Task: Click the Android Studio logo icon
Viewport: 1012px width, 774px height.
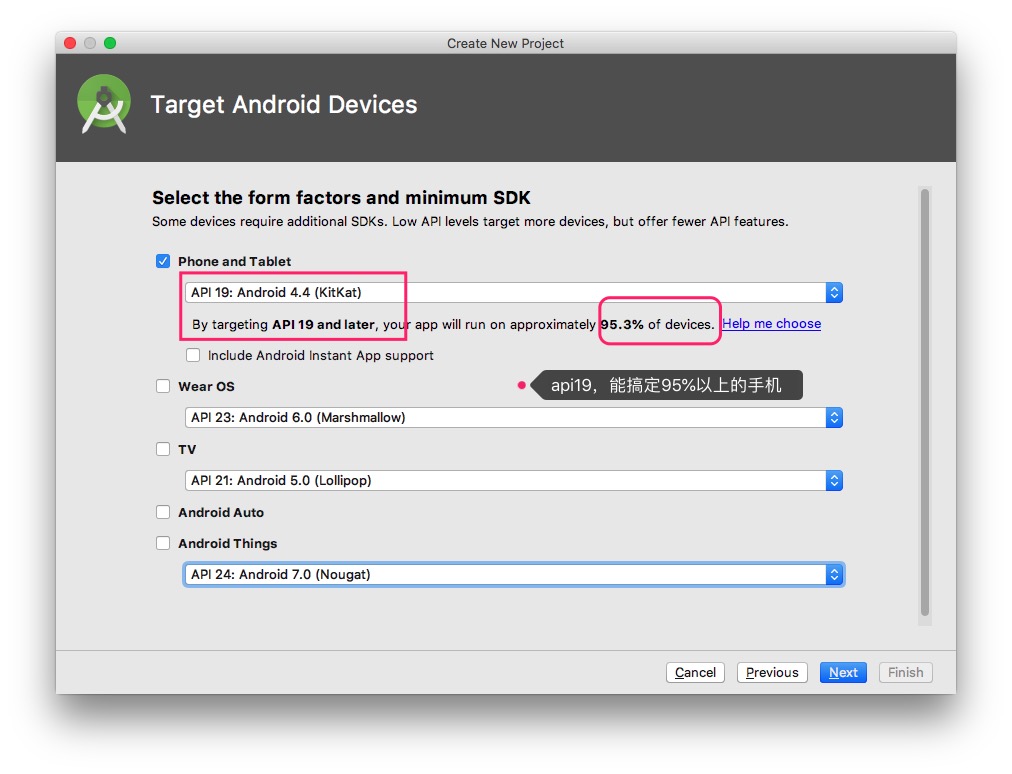Action: 103,104
